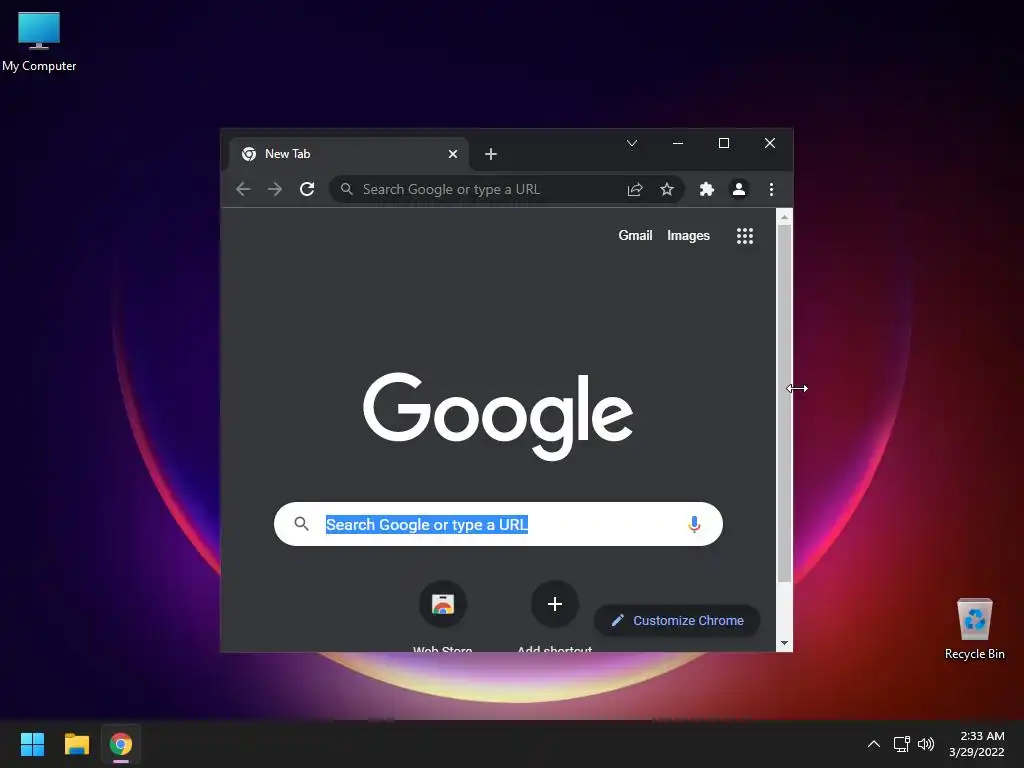1024x768 pixels.
Task: Minimize the Chrome window
Action: click(678, 143)
